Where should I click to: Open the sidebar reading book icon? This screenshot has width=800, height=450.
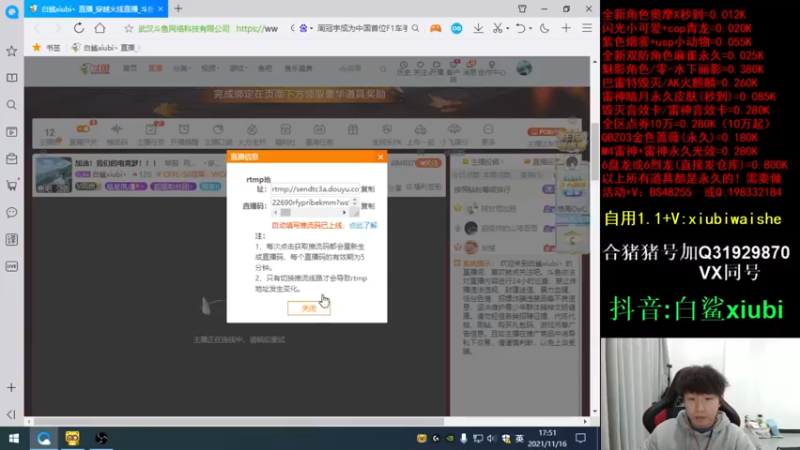pos(12,78)
